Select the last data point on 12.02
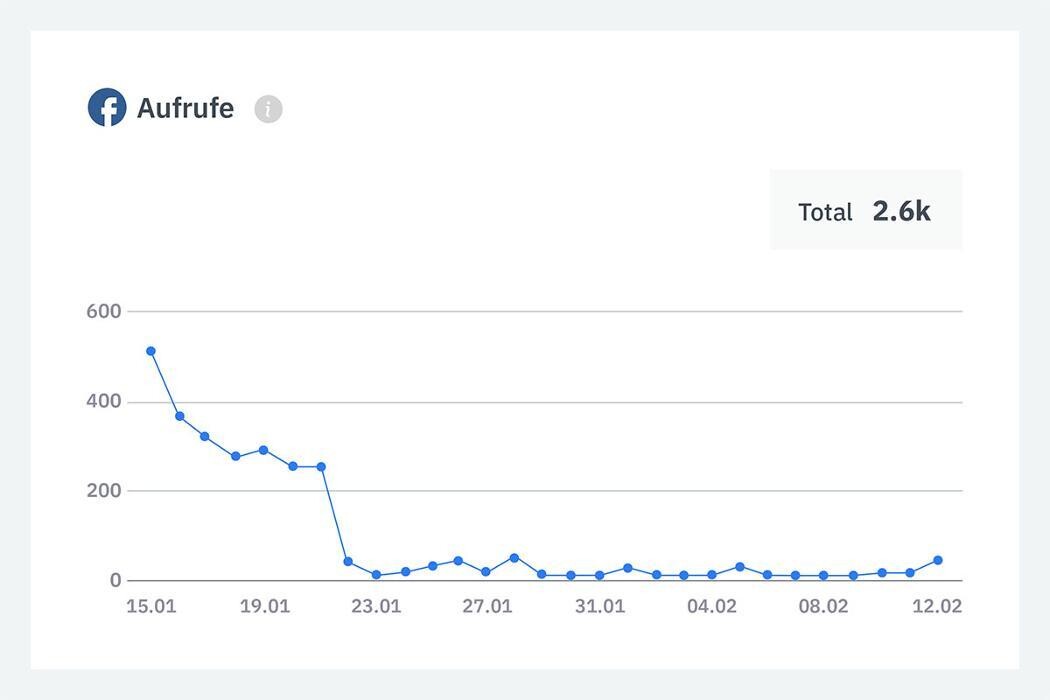 [x=938, y=560]
